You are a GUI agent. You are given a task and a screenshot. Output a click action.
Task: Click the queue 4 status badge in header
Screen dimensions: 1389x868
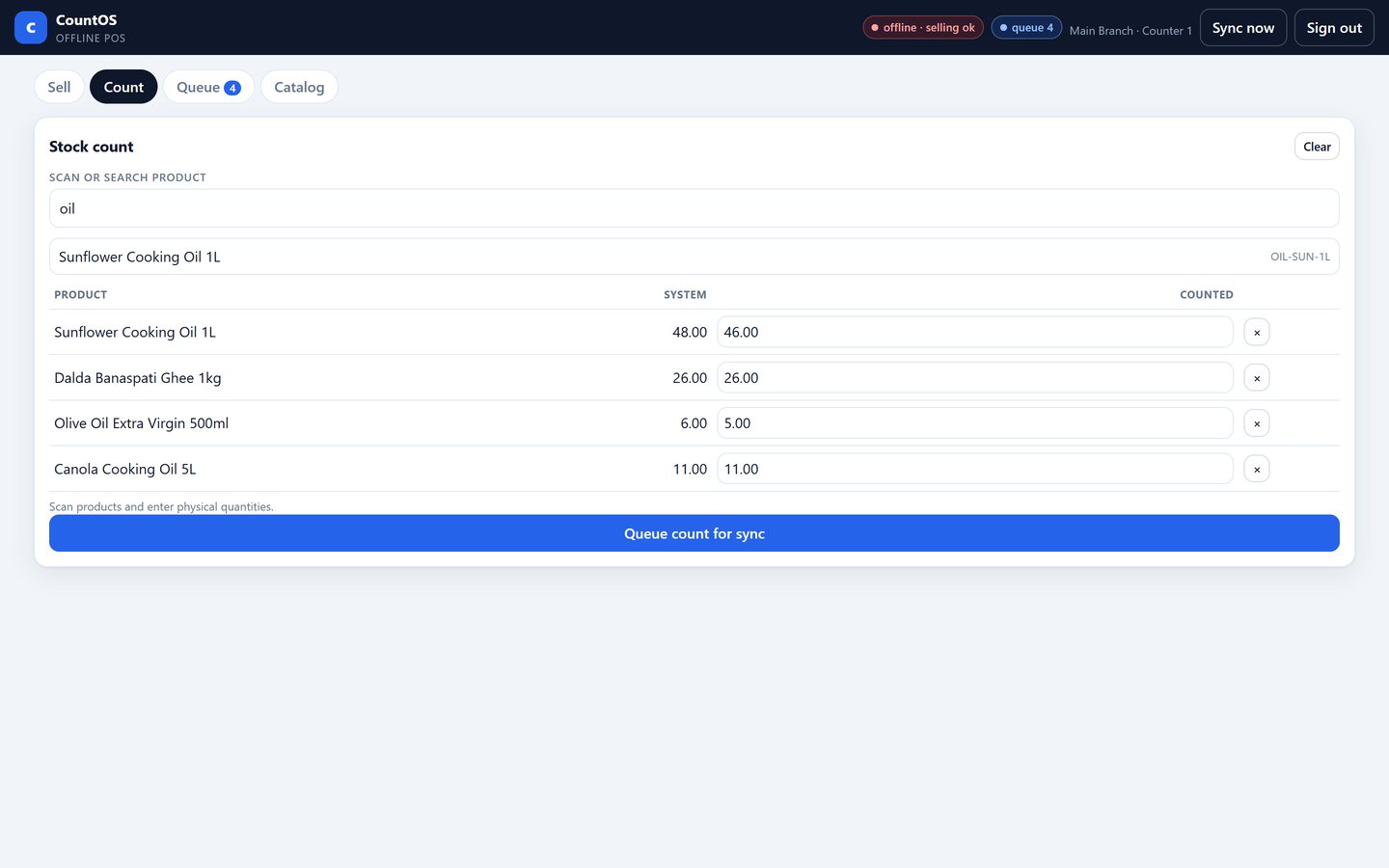point(1026,28)
